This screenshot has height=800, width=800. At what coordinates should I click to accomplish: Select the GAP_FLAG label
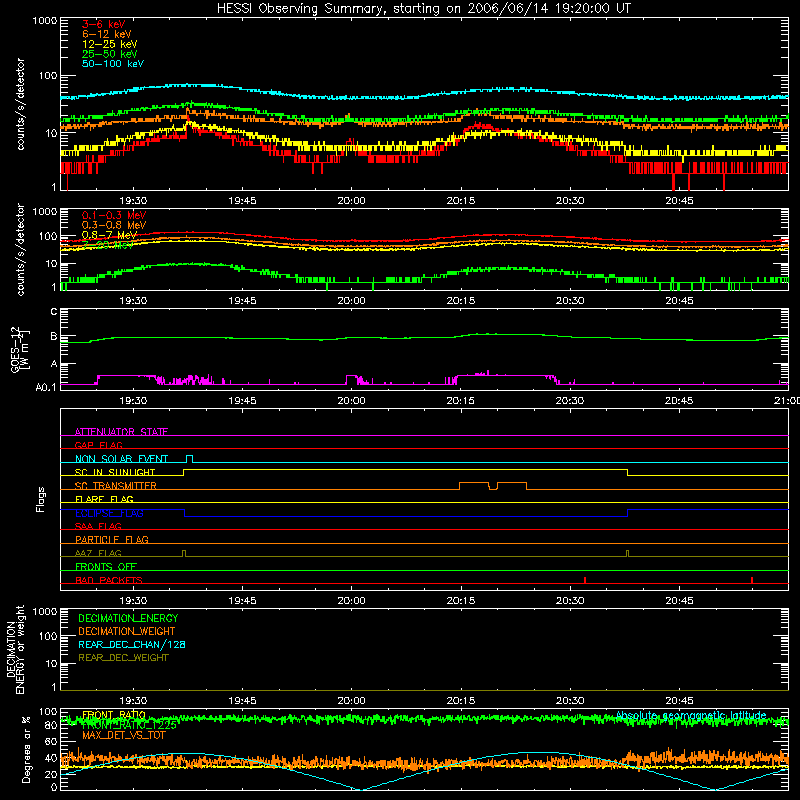[98, 445]
